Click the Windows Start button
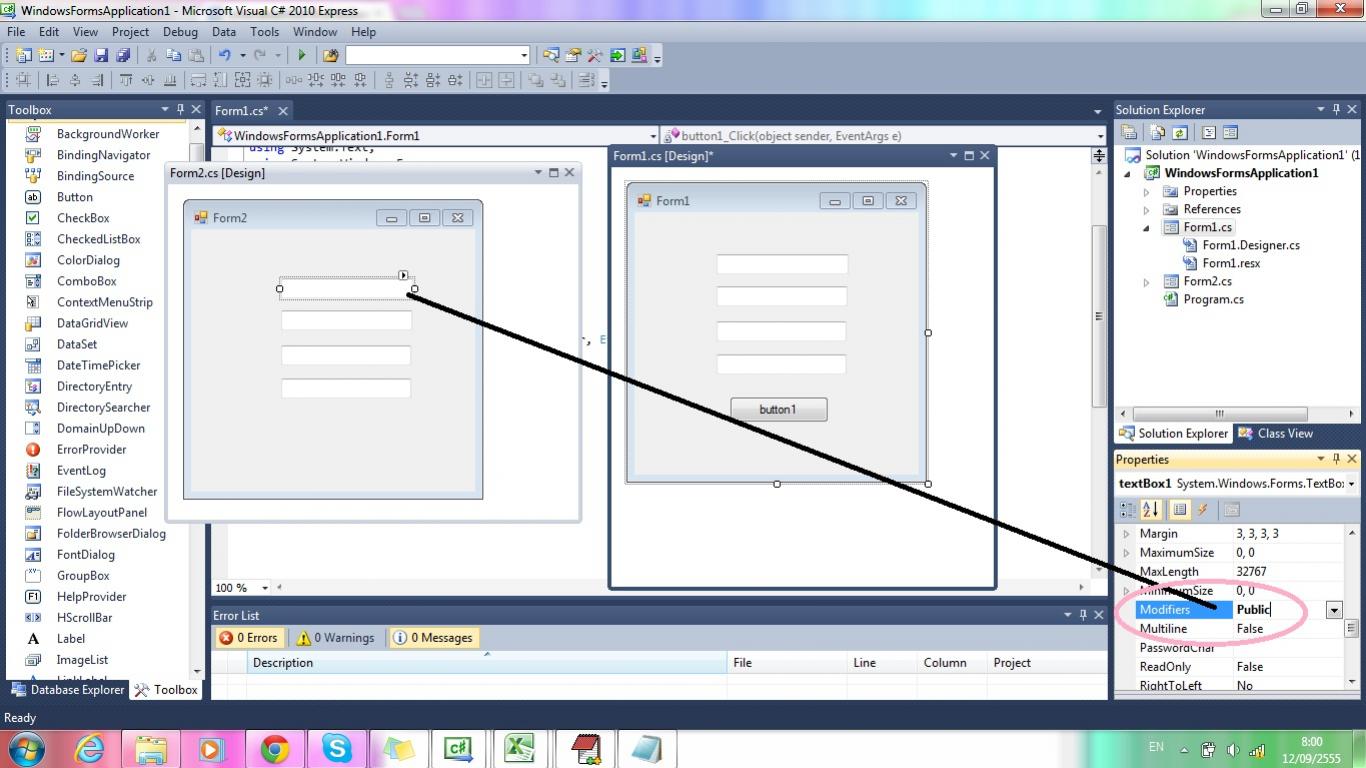The width and height of the screenshot is (1366, 768). click(24, 748)
